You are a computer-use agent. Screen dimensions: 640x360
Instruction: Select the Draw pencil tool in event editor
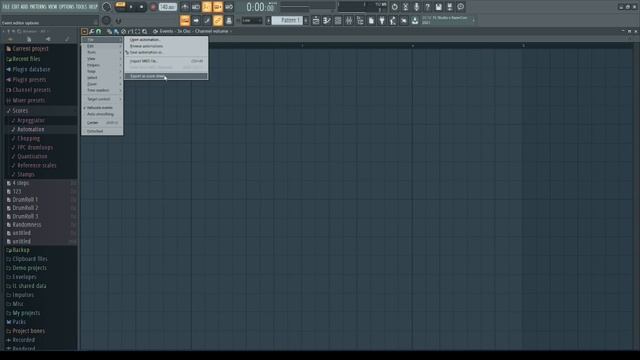(x=109, y=31)
